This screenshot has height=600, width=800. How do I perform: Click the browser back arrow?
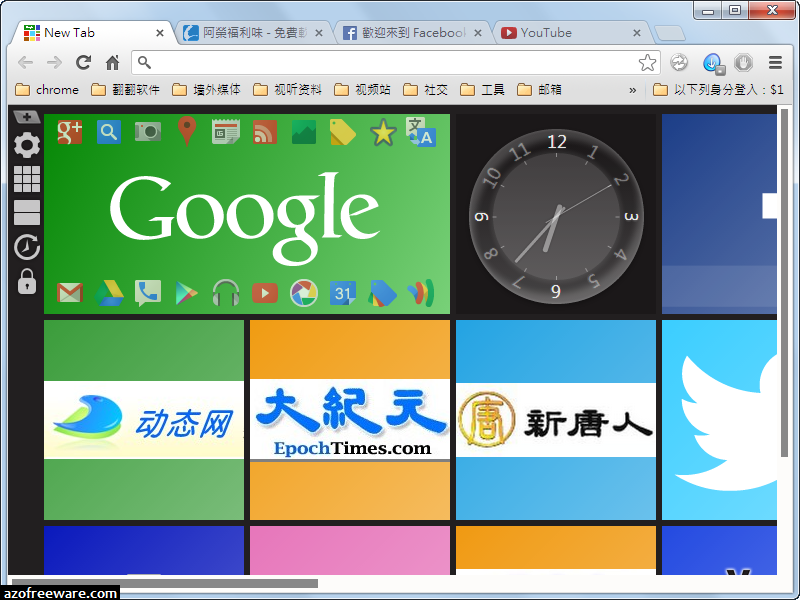[26, 63]
